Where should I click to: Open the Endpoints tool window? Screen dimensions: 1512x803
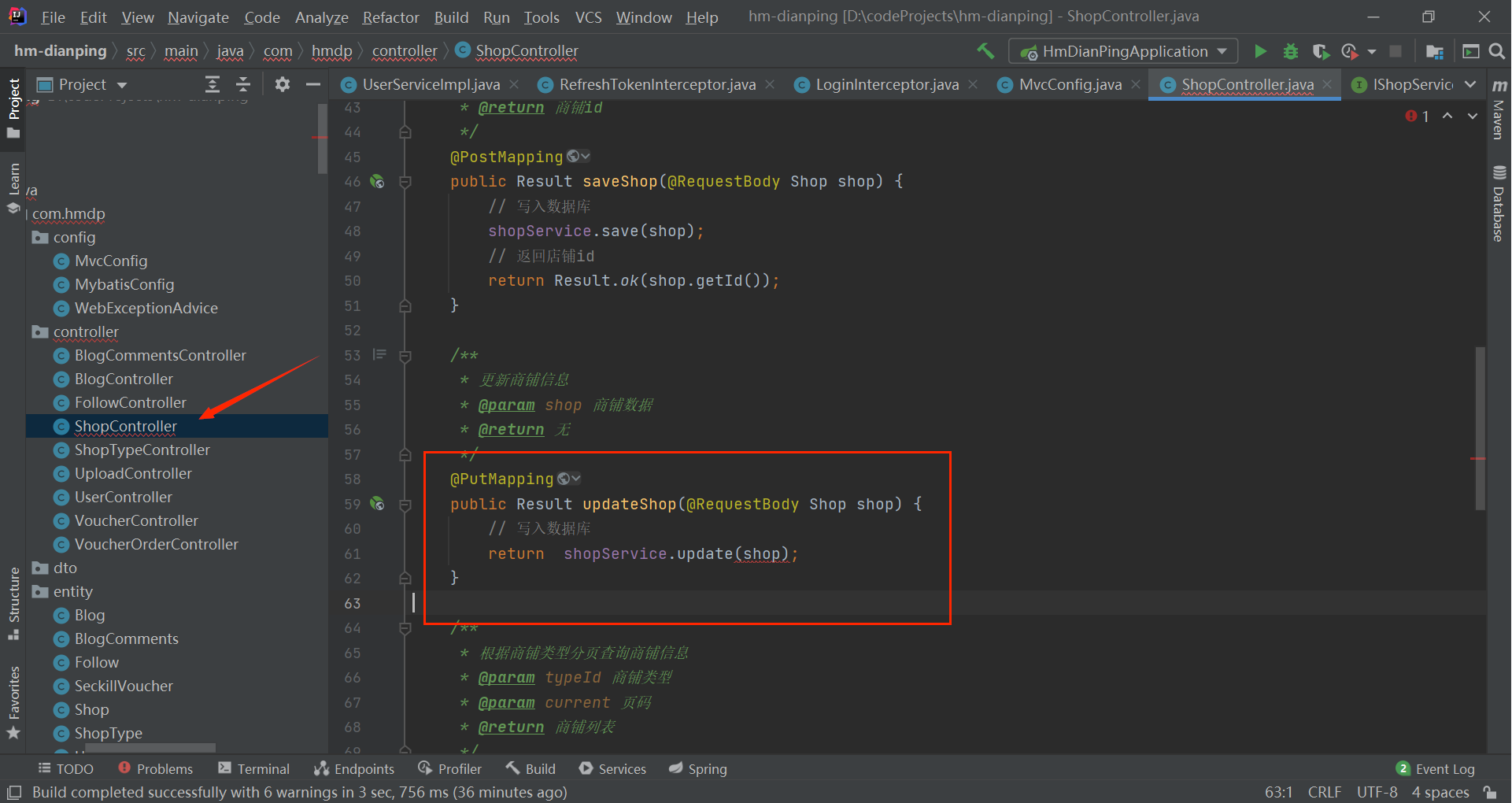coord(354,769)
